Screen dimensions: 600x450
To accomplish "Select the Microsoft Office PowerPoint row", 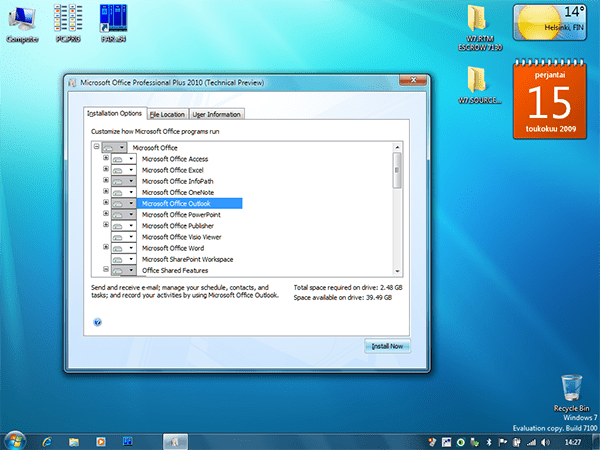I will (x=181, y=215).
